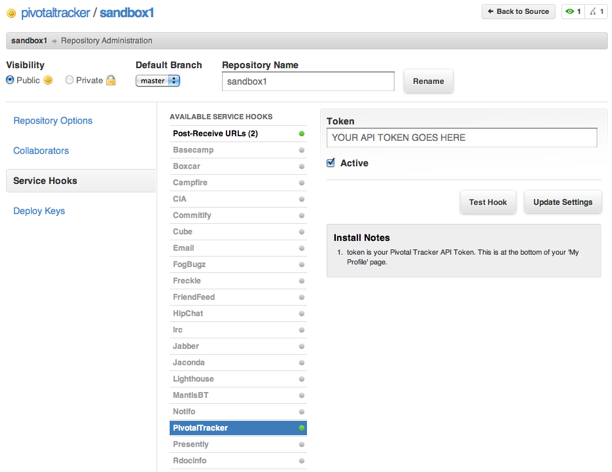
Task: Open the pivotaltracker user link
Action: click(x=55, y=13)
